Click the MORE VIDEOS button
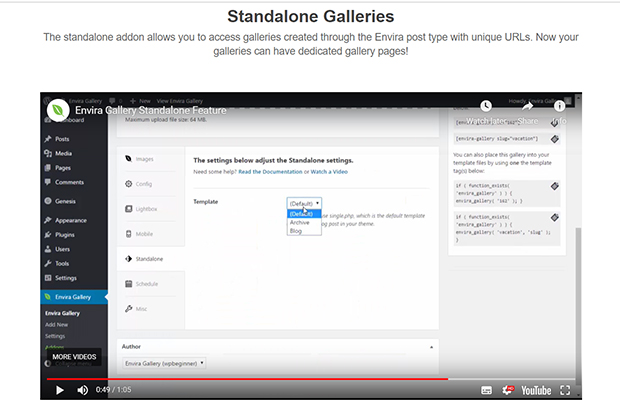Image resolution: width=620 pixels, height=408 pixels. click(74, 357)
